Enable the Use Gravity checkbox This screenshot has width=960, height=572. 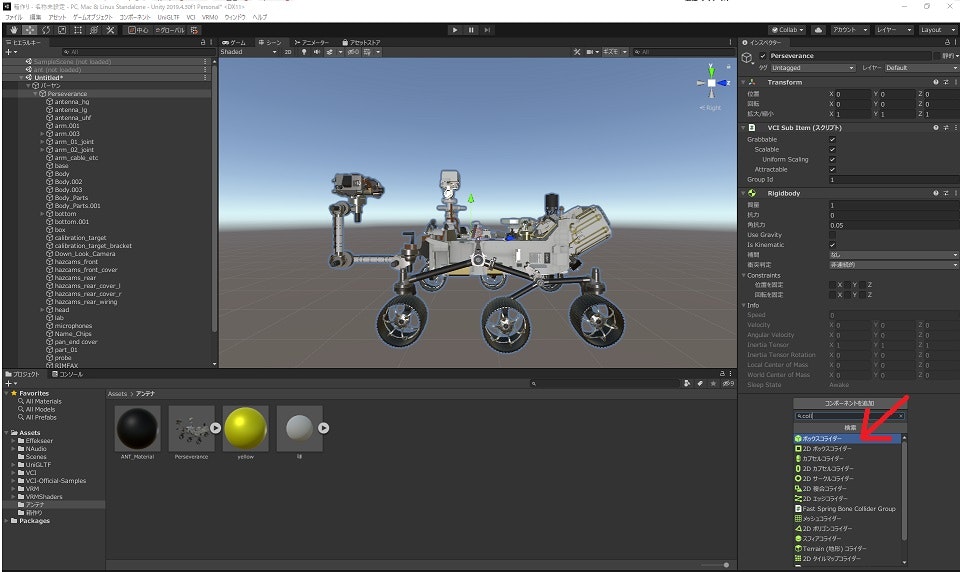(x=832, y=235)
